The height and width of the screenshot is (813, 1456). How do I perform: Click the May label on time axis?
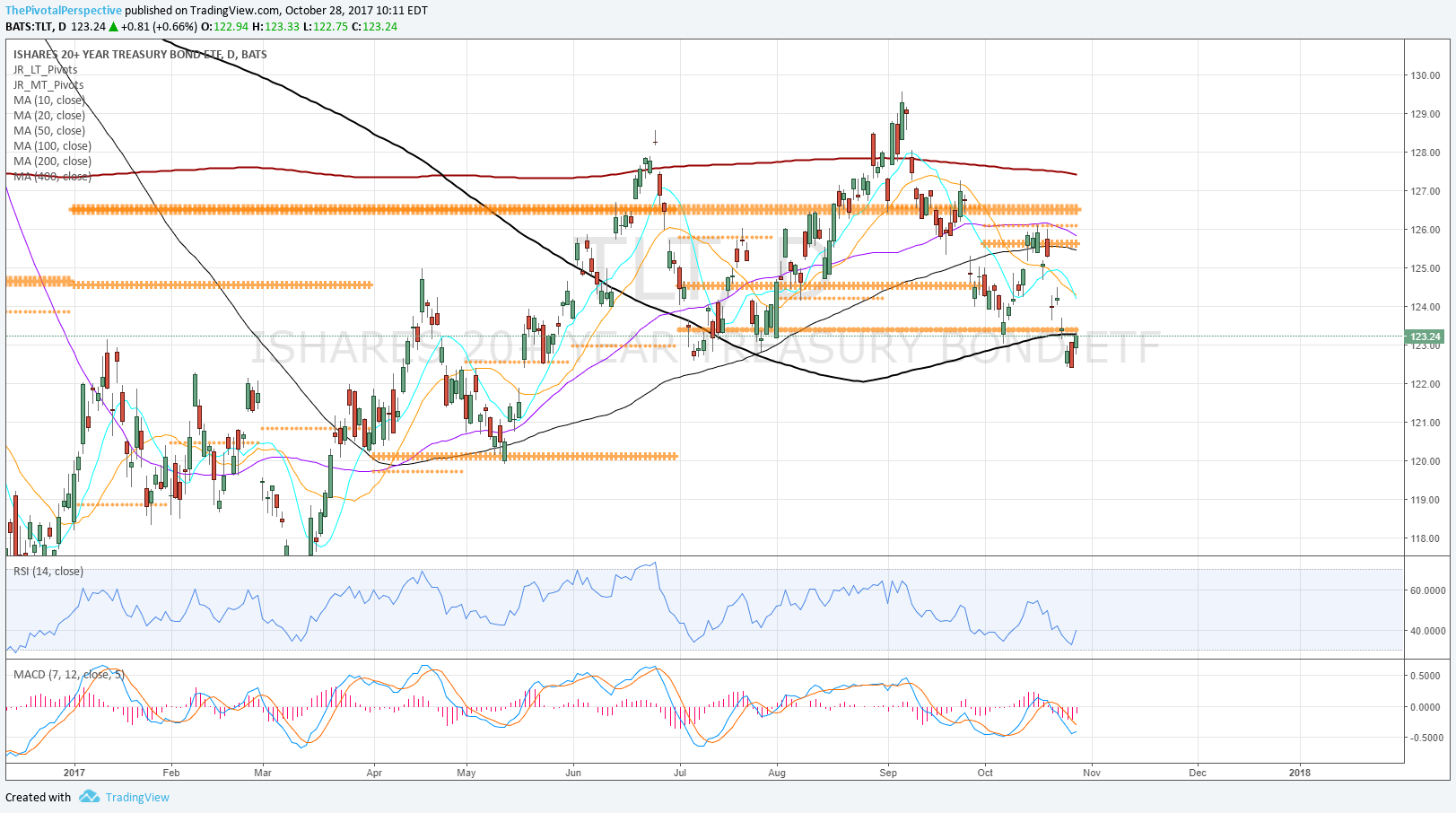coord(466,773)
